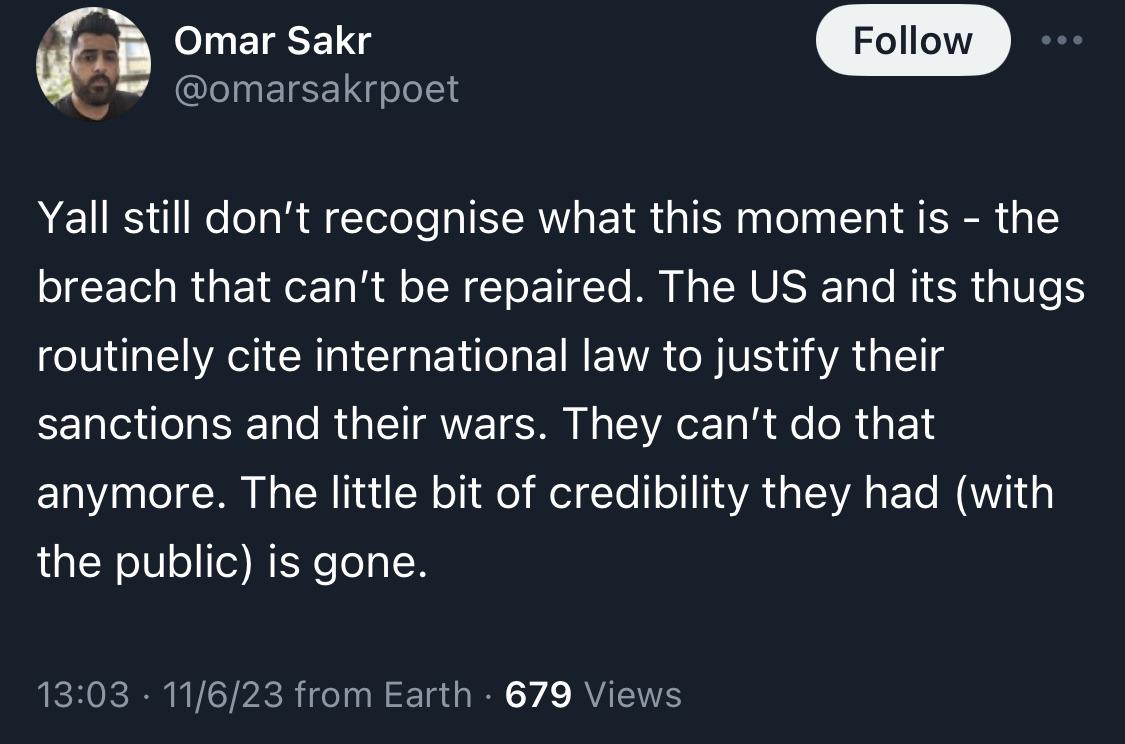Click Omar Sakr's profile picture
This screenshot has width=1125, height=744.
click(94, 66)
